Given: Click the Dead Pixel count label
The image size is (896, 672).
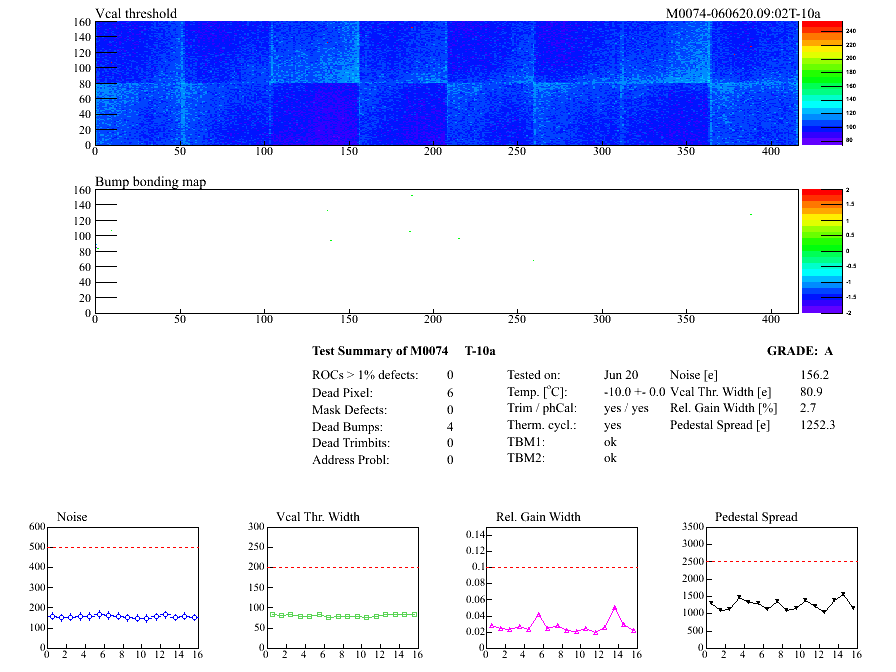Looking at the screenshot, I should [x=342, y=393].
